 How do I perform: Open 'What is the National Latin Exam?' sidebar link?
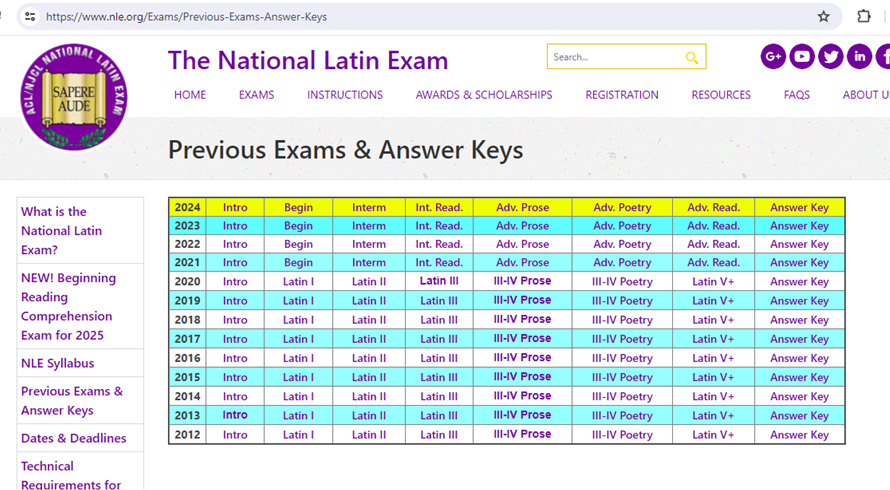[61, 231]
